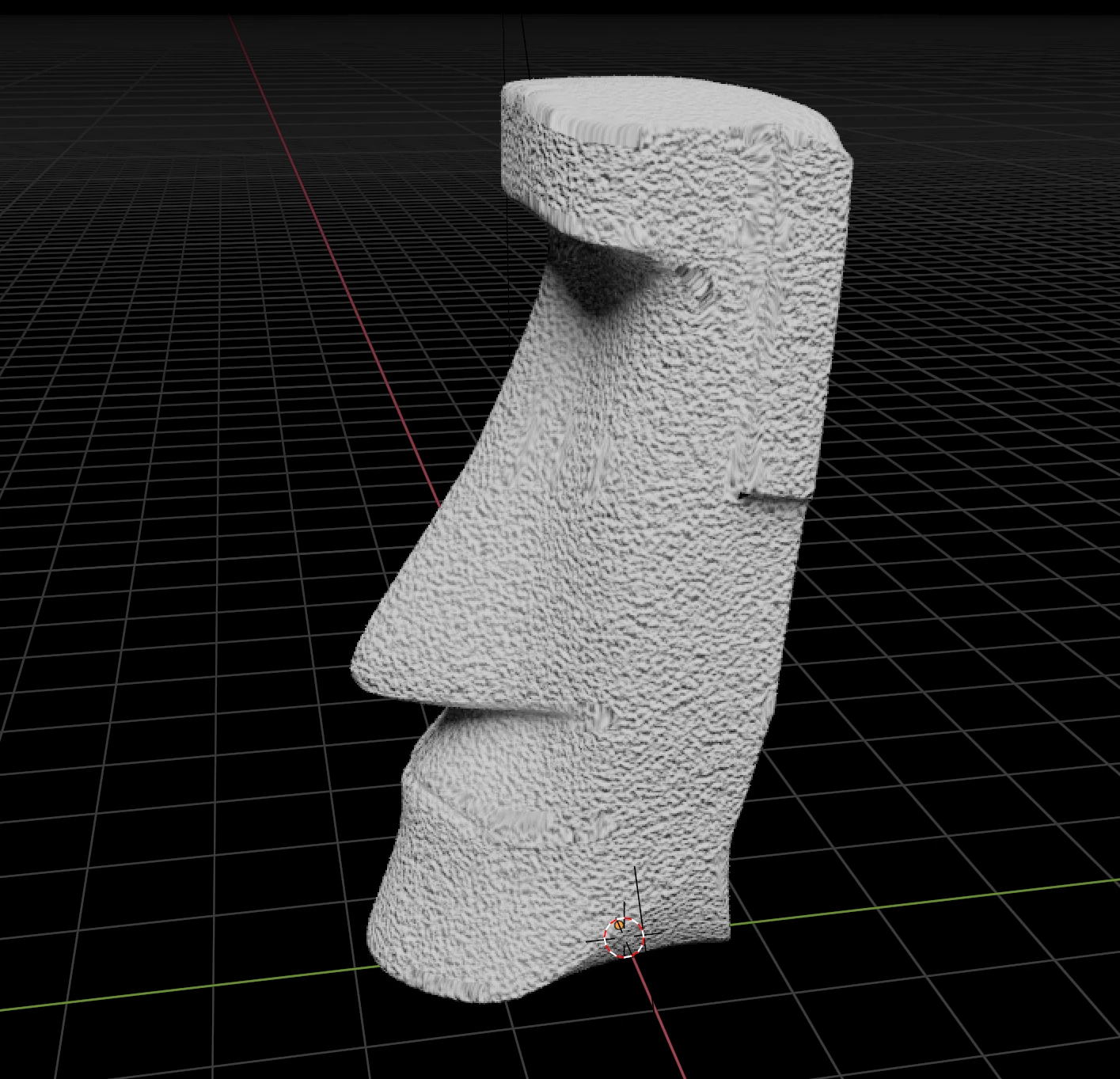Click the red-white 3D cursor ring
1120x1079 pixels.
click(x=624, y=937)
